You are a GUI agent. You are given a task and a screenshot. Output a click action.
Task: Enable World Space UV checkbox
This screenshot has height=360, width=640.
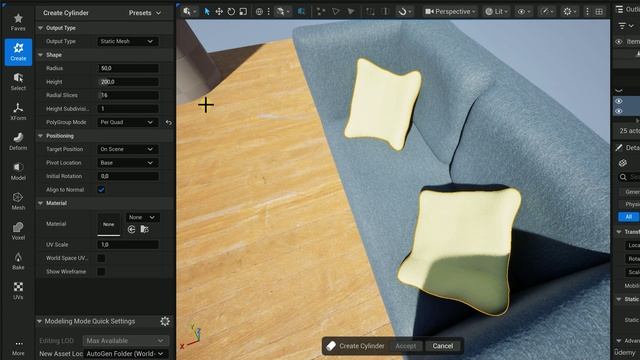click(x=101, y=258)
